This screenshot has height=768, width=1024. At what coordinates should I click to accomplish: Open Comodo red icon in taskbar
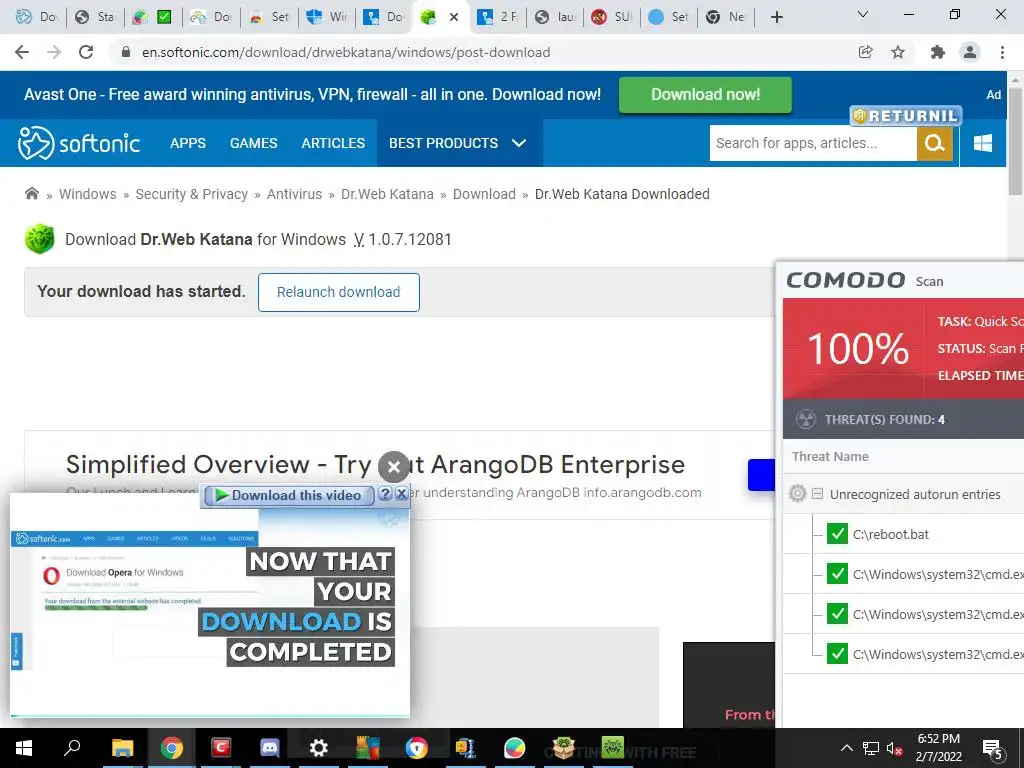click(x=221, y=748)
